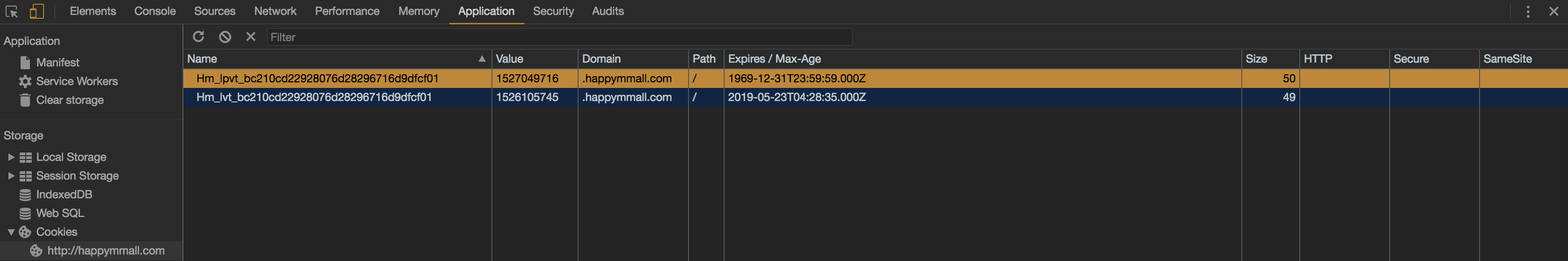Switch to the Console tab
The image size is (1568, 261).
click(x=154, y=12)
